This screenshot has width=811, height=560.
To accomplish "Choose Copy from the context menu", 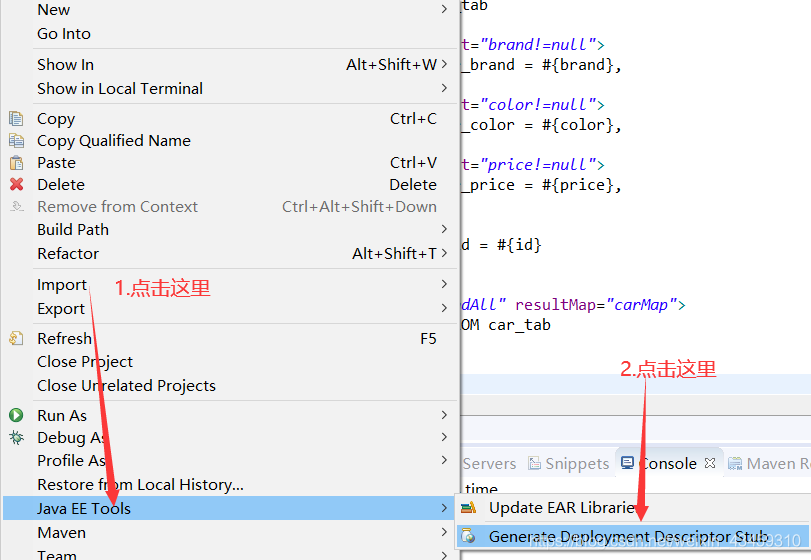I will pos(230,118).
